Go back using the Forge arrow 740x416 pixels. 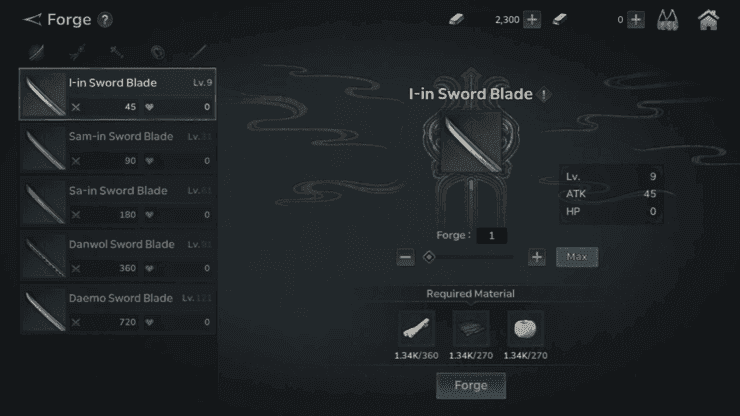point(32,19)
